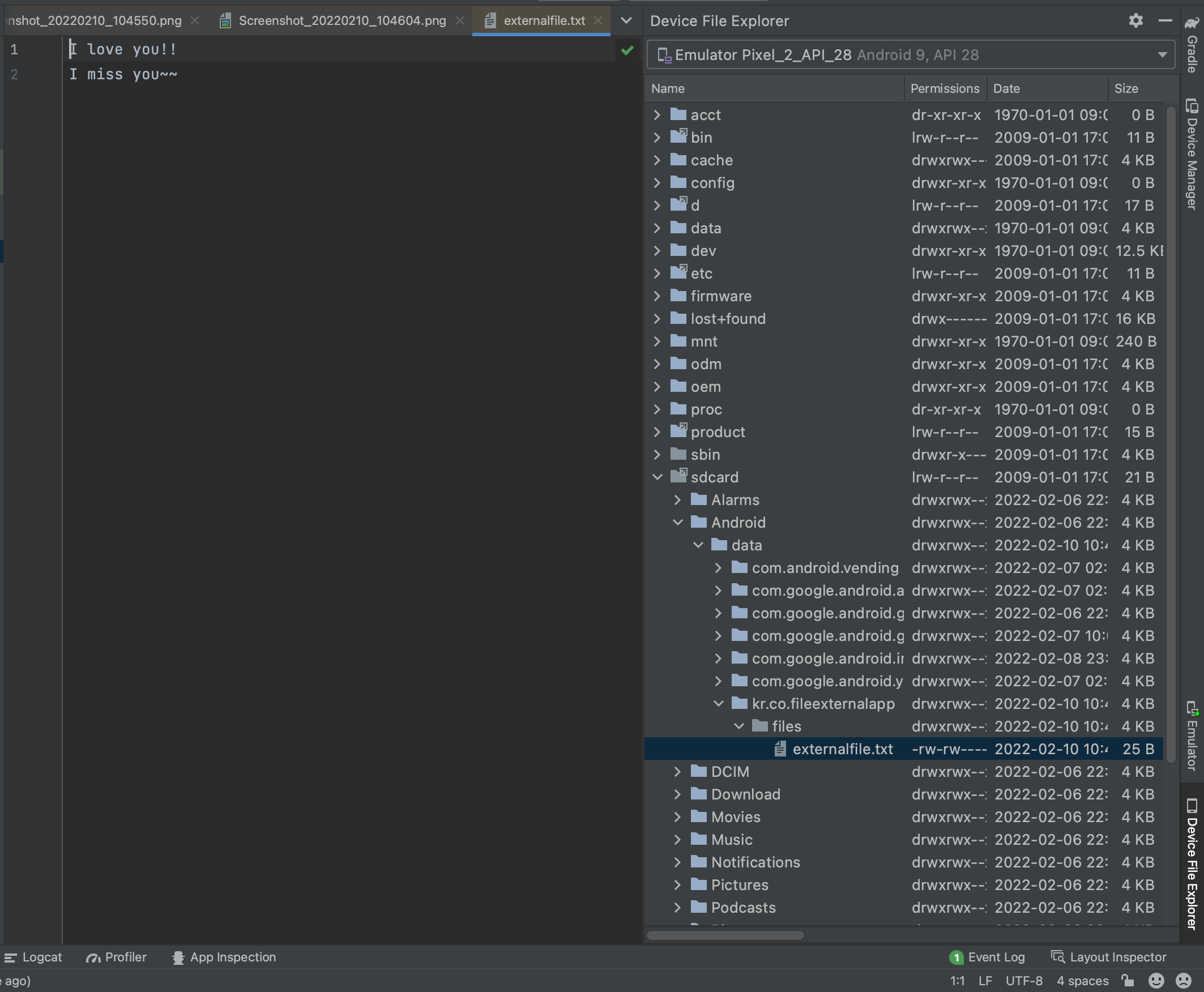This screenshot has width=1204, height=992.
Task: Click the happy feedback smiley icon
Action: (x=1156, y=981)
